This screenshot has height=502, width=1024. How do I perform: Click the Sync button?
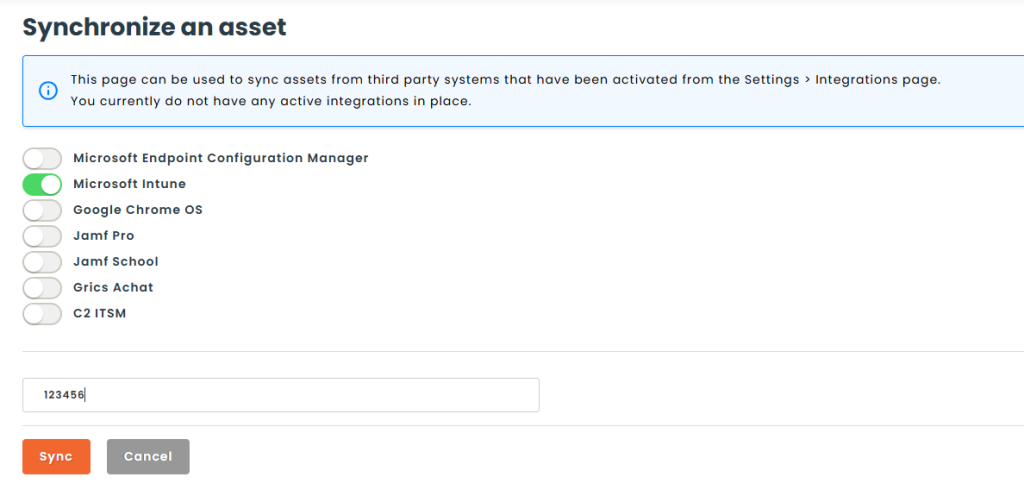(x=56, y=456)
